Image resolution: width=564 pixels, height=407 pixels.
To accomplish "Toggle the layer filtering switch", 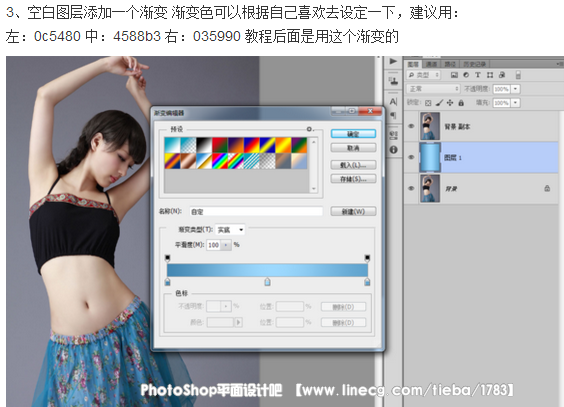I will click(518, 75).
